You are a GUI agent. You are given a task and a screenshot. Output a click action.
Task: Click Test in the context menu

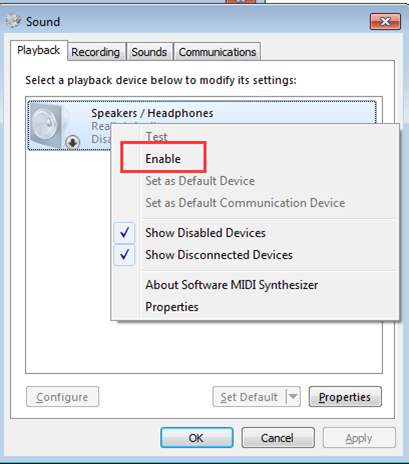click(x=156, y=137)
